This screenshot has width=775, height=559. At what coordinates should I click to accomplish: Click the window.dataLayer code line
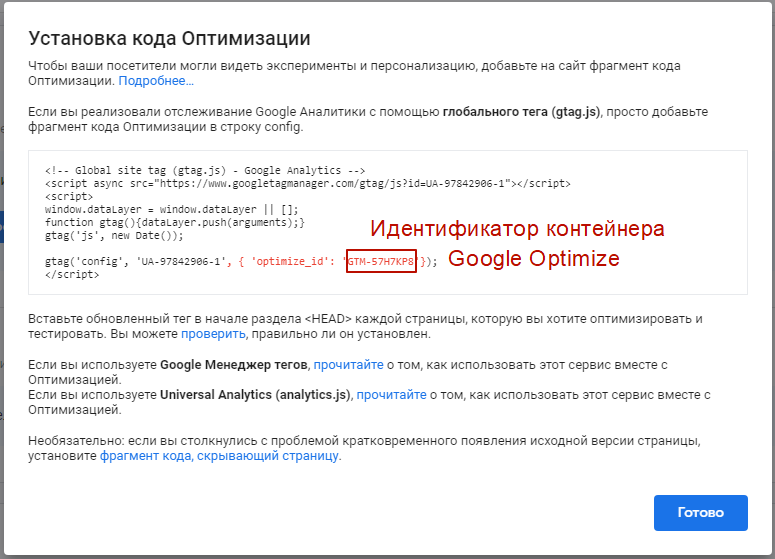pyautogui.click(x=172, y=210)
